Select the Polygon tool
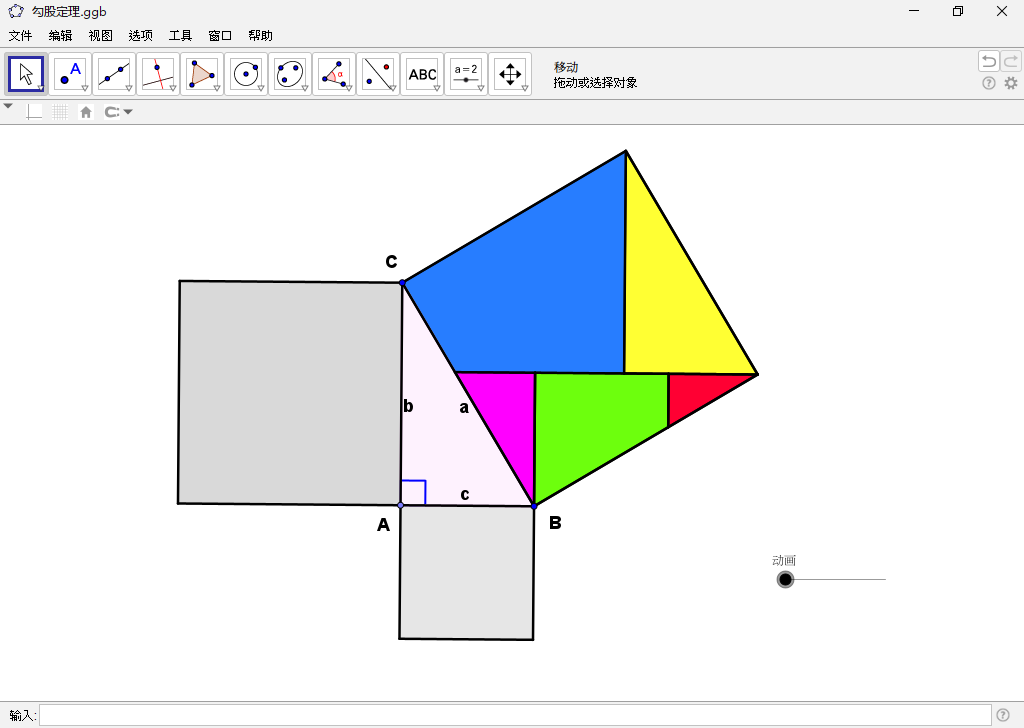The height and width of the screenshot is (728, 1024). pos(202,74)
